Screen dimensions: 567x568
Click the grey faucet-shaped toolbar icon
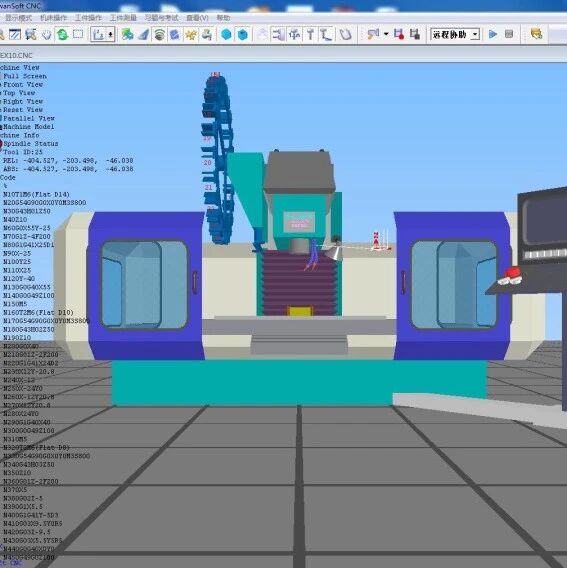point(207,34)
